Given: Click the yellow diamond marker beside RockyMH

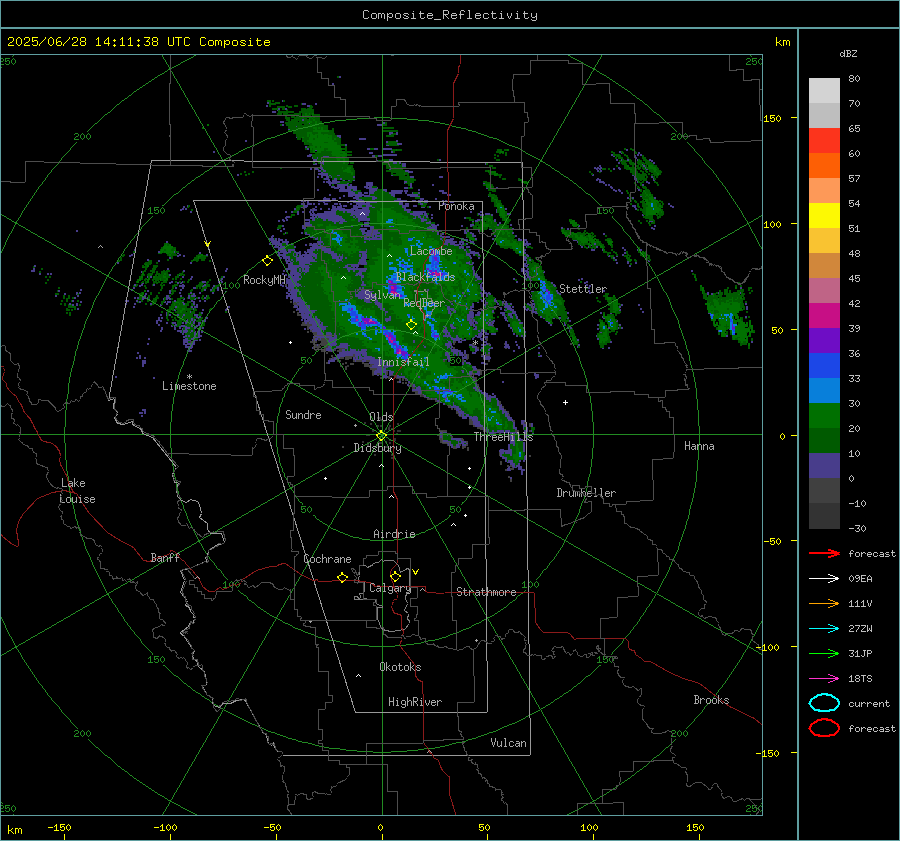Looking at the screenshot, I should pyautogui.click(x=267, y=261).
